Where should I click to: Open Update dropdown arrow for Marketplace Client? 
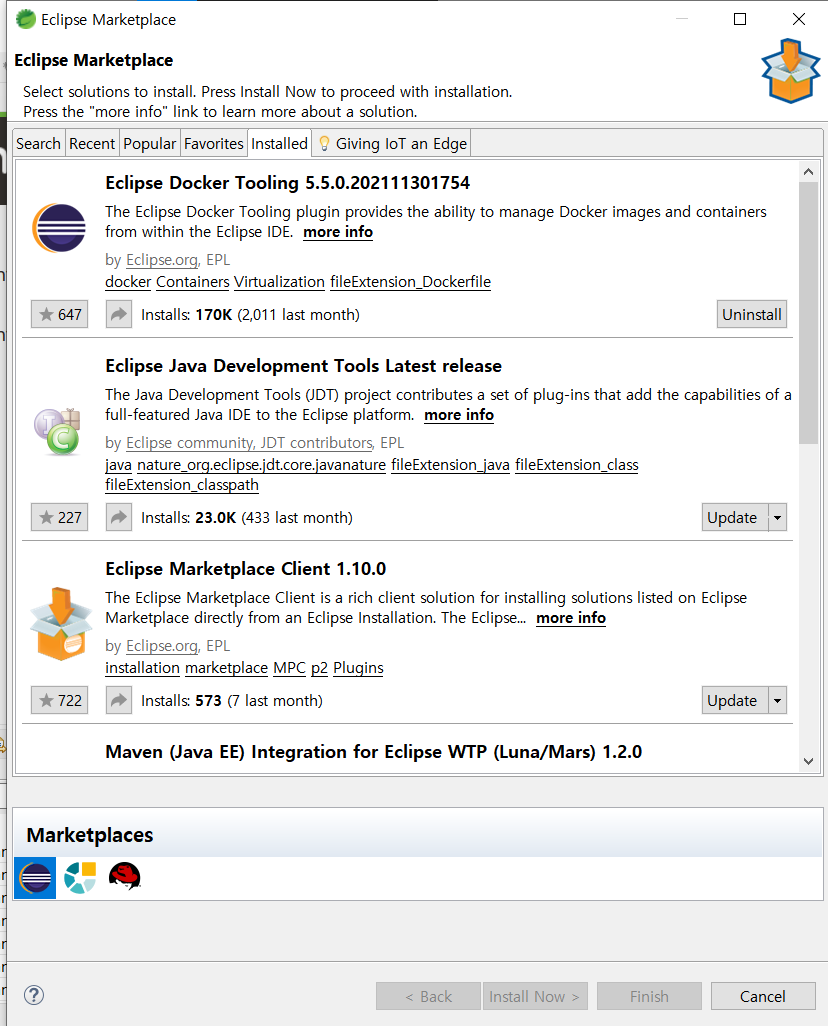[x=778, y=701]
